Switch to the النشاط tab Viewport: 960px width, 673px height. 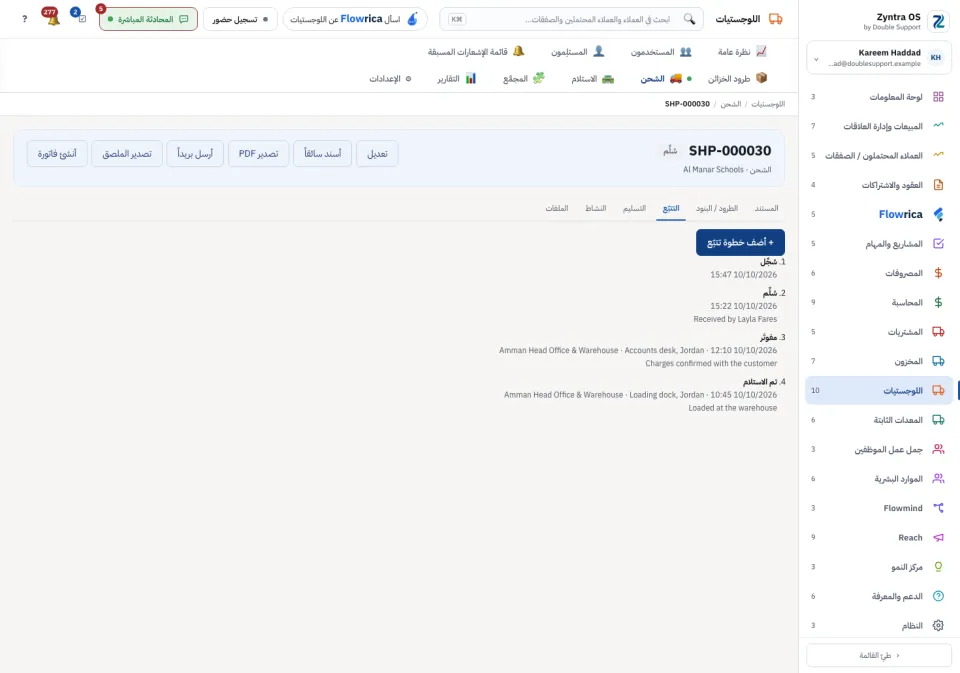point(595,208)
